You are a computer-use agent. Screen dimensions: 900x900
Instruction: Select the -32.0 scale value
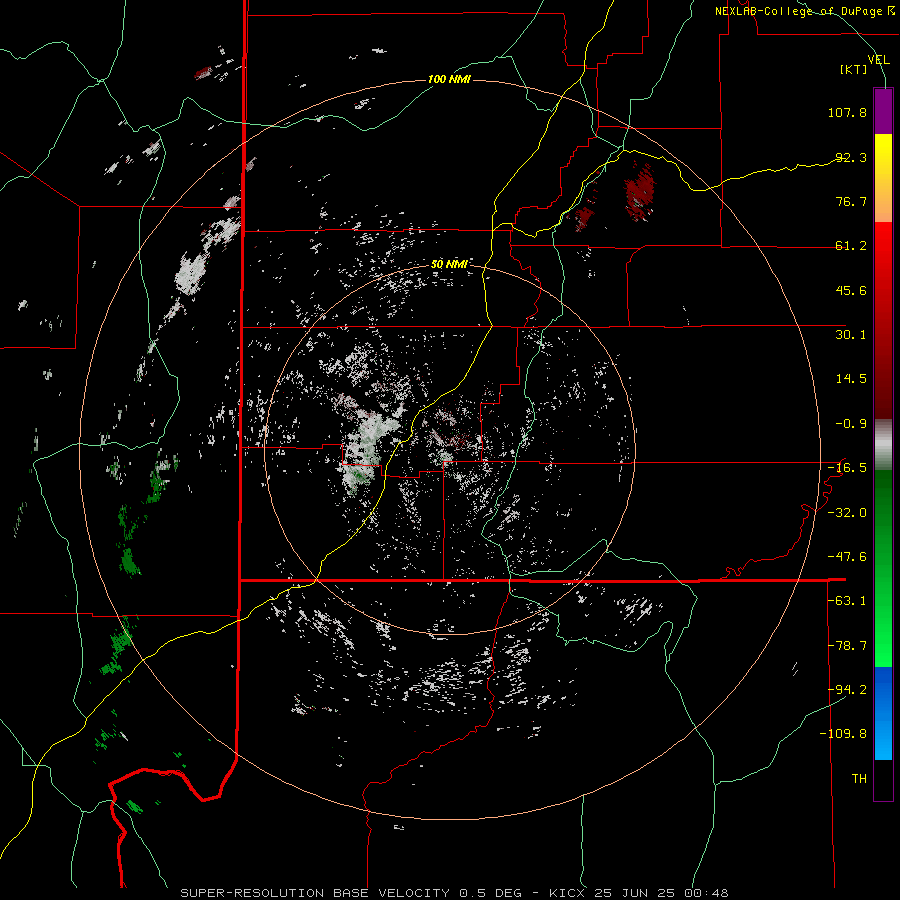pos(847,513)
